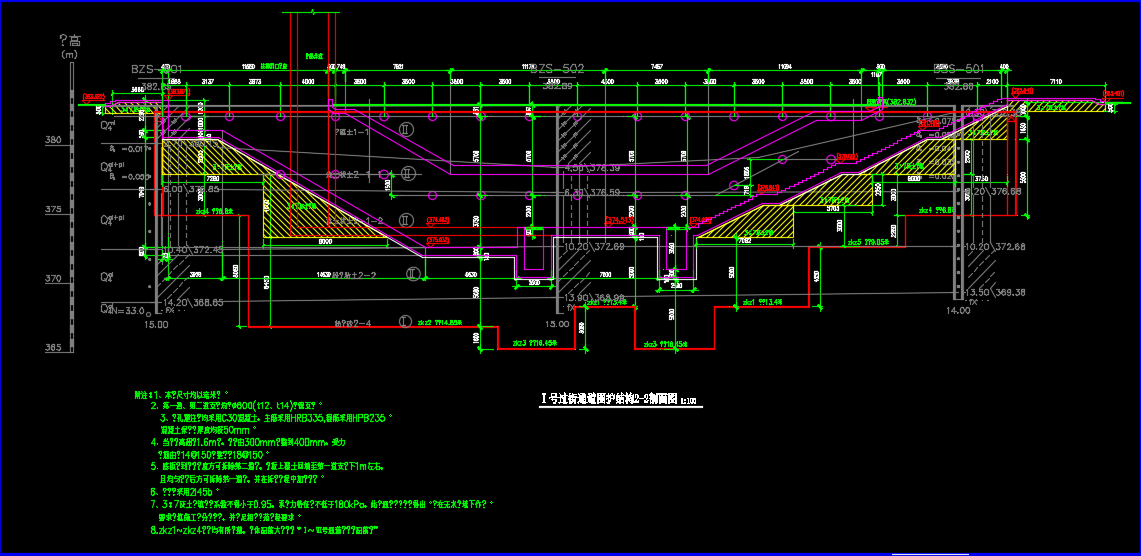Select the elevation axis title with (m) unit
This screenshot has height=556, width=1141.
point(70,46)
